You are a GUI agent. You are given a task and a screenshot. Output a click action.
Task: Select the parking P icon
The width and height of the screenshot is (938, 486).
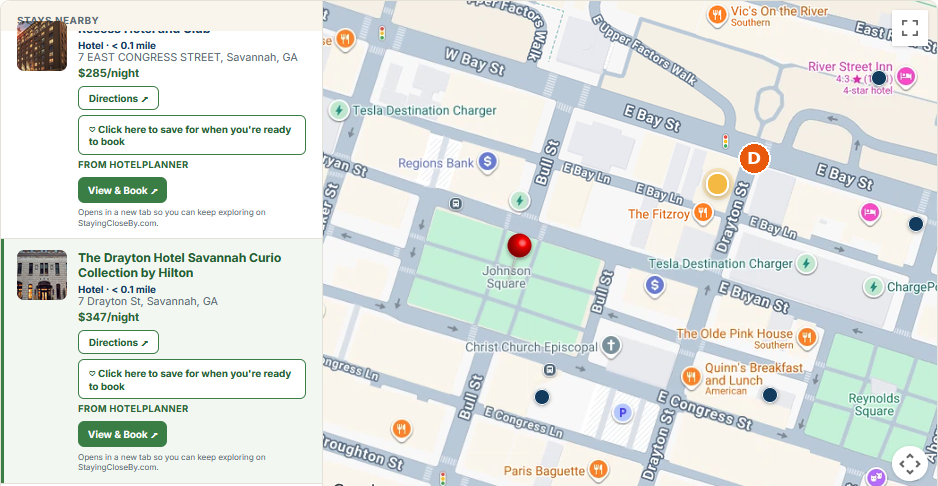tap(622, 412)
